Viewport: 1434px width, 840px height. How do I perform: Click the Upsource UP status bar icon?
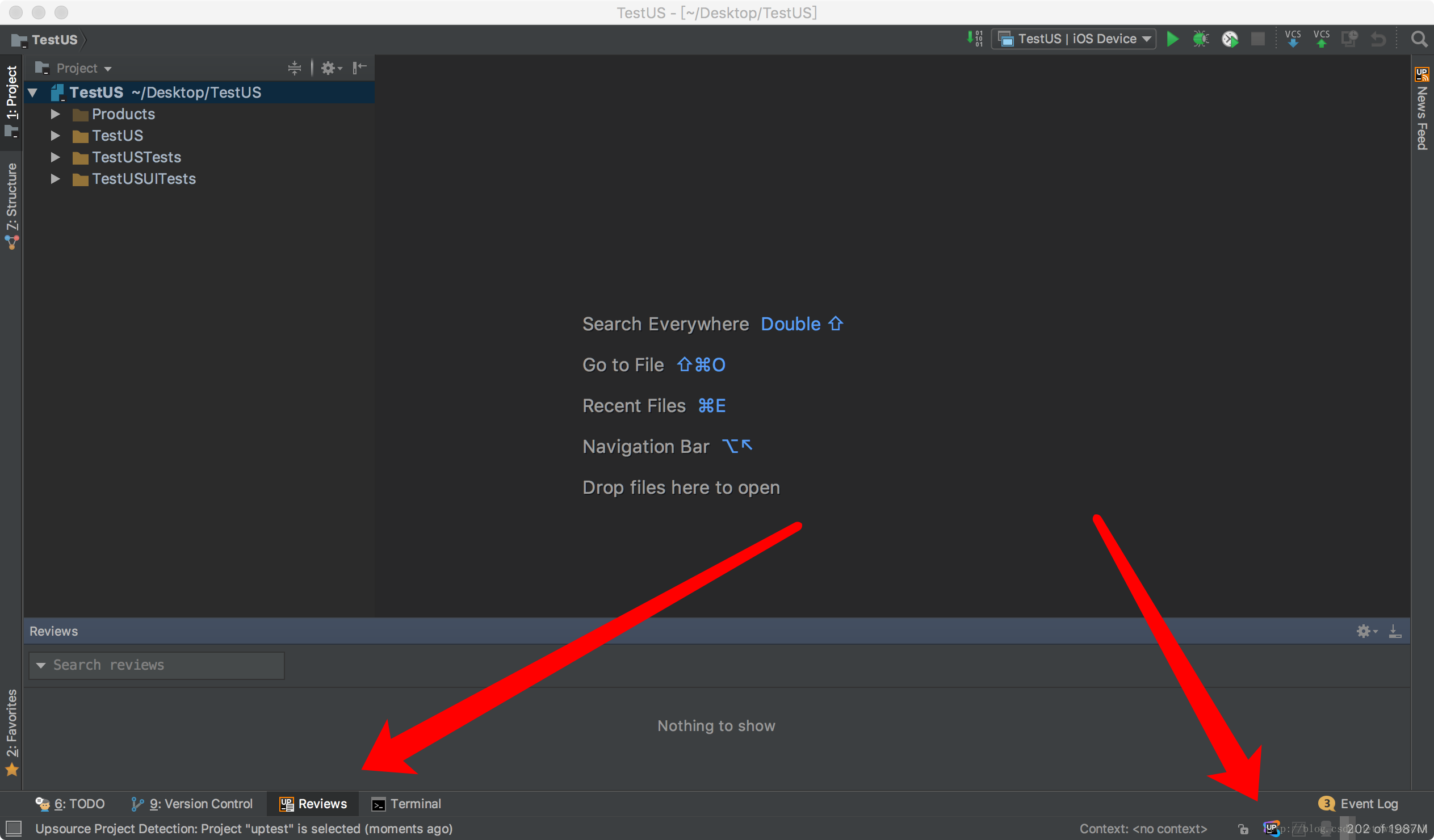tap(1271, 828)
